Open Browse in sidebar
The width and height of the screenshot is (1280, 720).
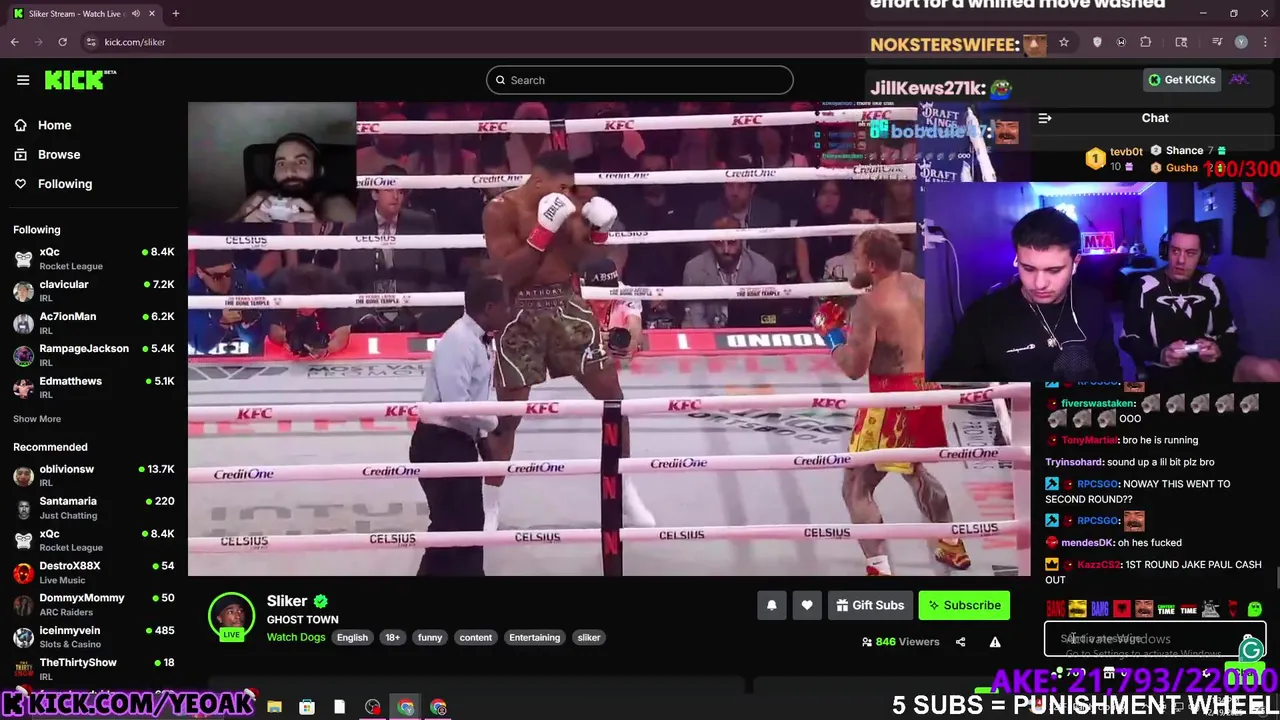tap(59, 154)
